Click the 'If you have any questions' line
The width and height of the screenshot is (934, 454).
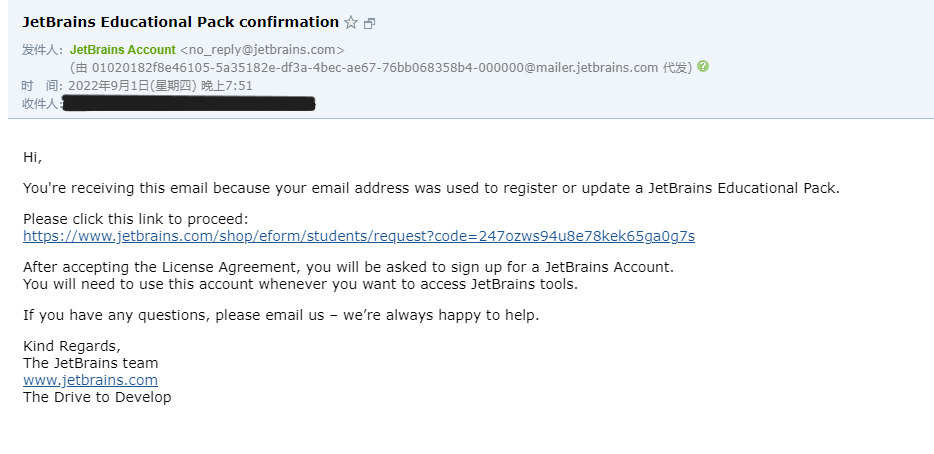point(281,315)
